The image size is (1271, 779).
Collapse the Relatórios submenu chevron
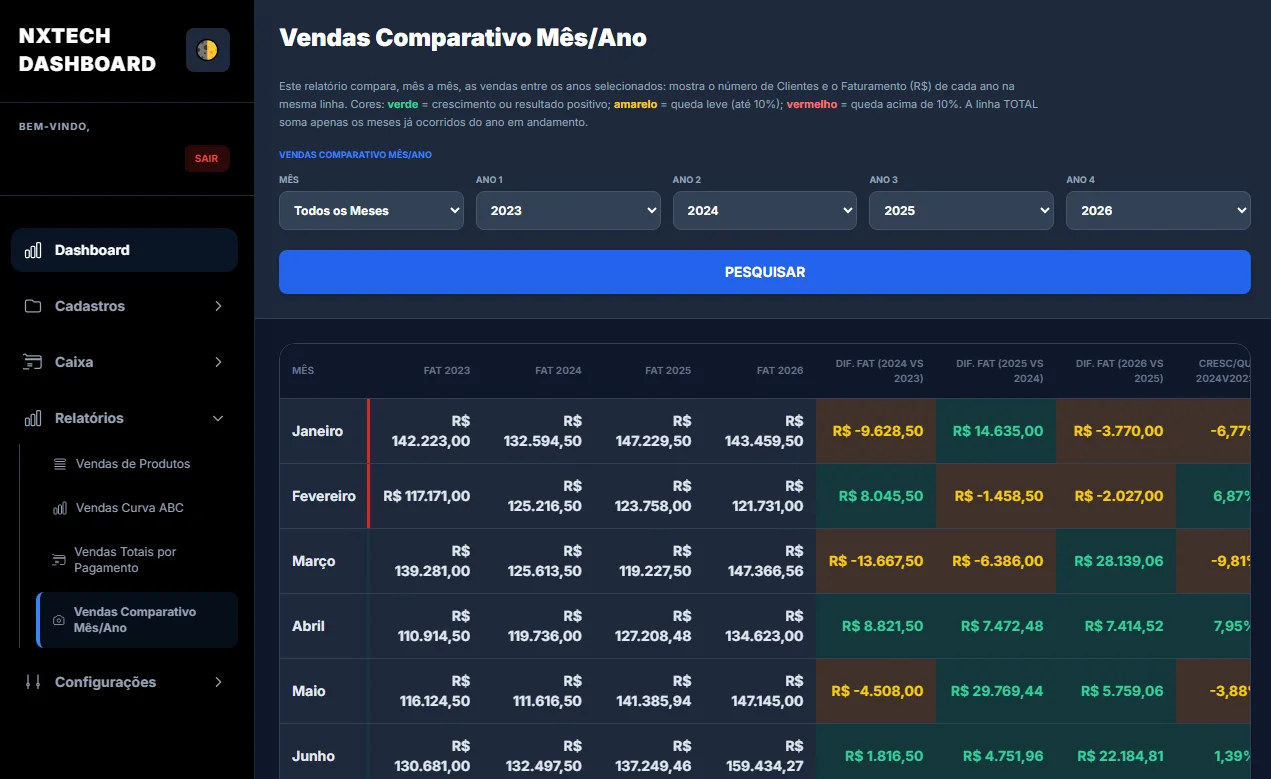[x=218, y=418]
